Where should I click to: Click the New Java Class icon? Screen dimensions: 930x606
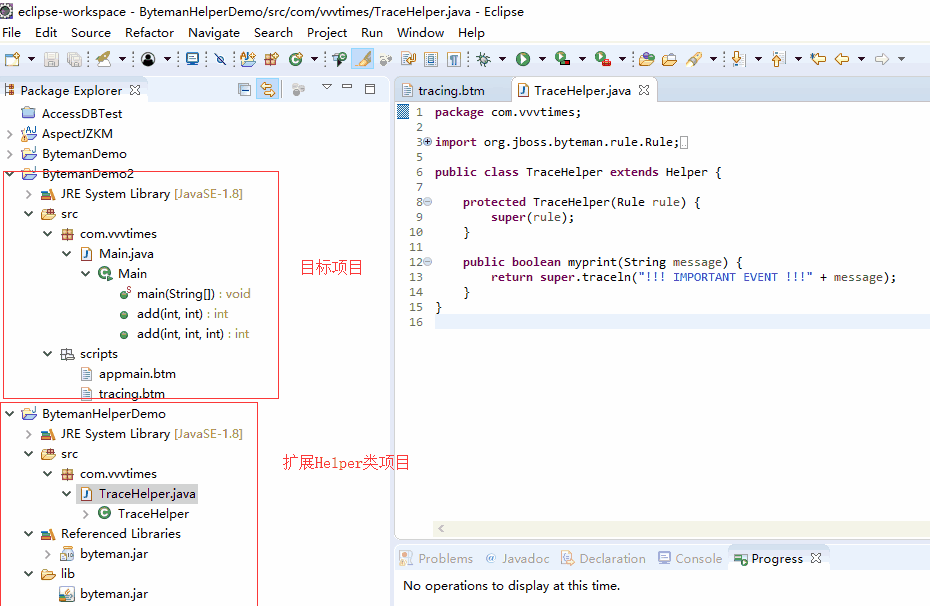295,59
